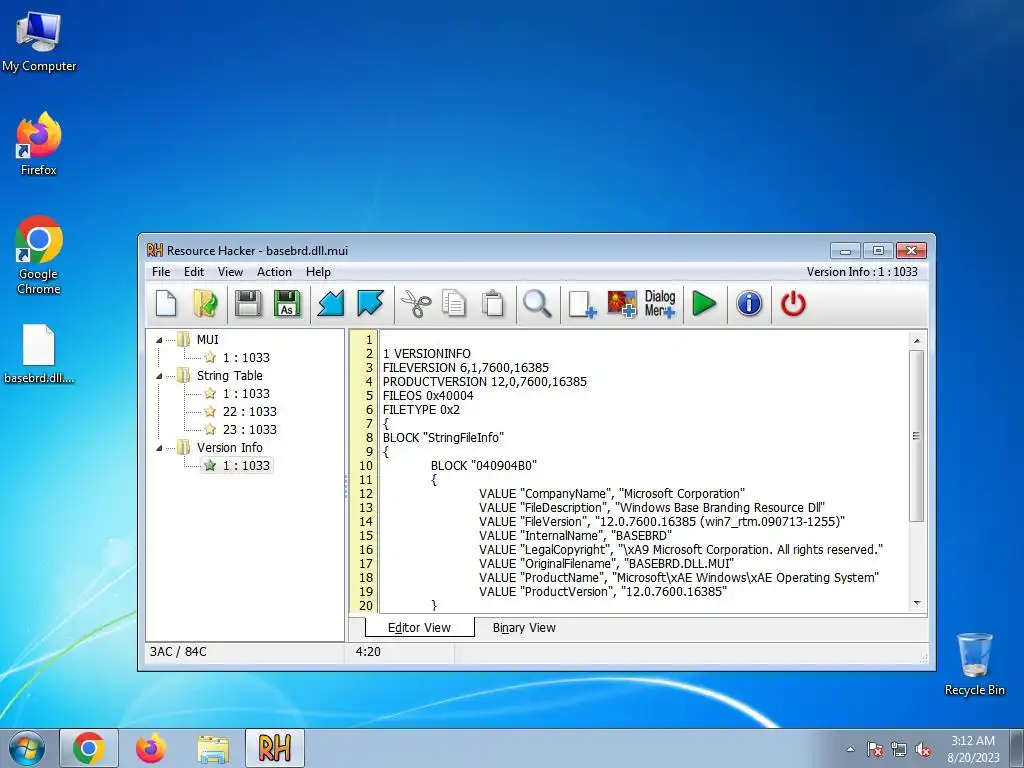Click the FILEVERSION 6,1,7600,16385 line

pyautogui.click(x=466, y=368)
